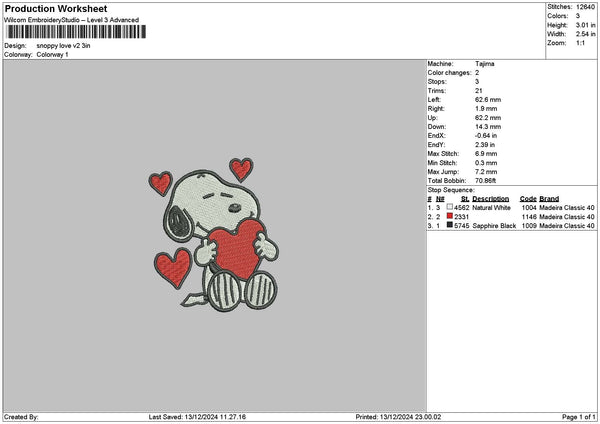Click the 'Page 1 of 1' footer
The image size is (600, 424).
click(x=578, y=417)
